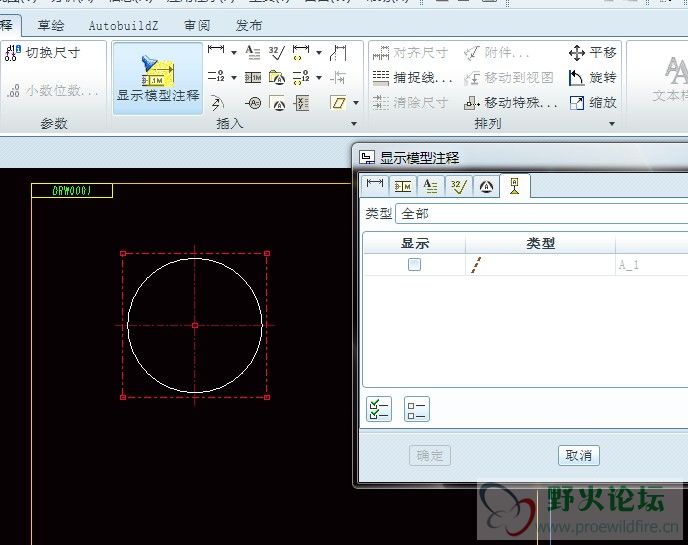This screenshot has width=688, height=545.
Task: Select the dimensions tab in annotations dialog
Action: click(375, 186)
